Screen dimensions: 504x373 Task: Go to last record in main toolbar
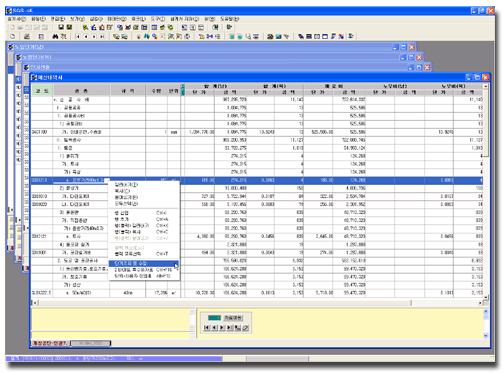point(102,36)
